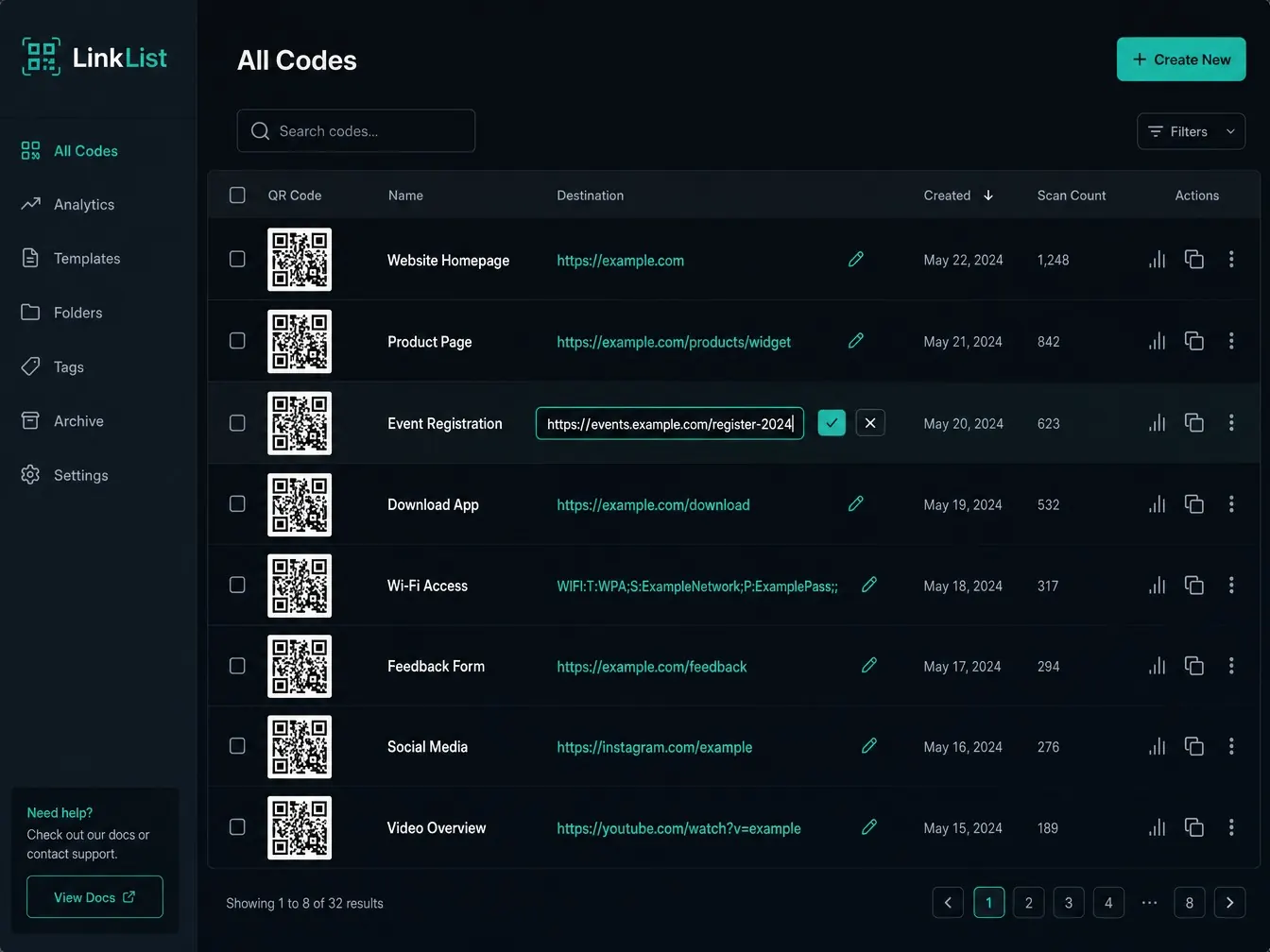This screenshot has height=952, width=1270.
Task: View analytics chart for Event Registration
Action: [1158, 422]
